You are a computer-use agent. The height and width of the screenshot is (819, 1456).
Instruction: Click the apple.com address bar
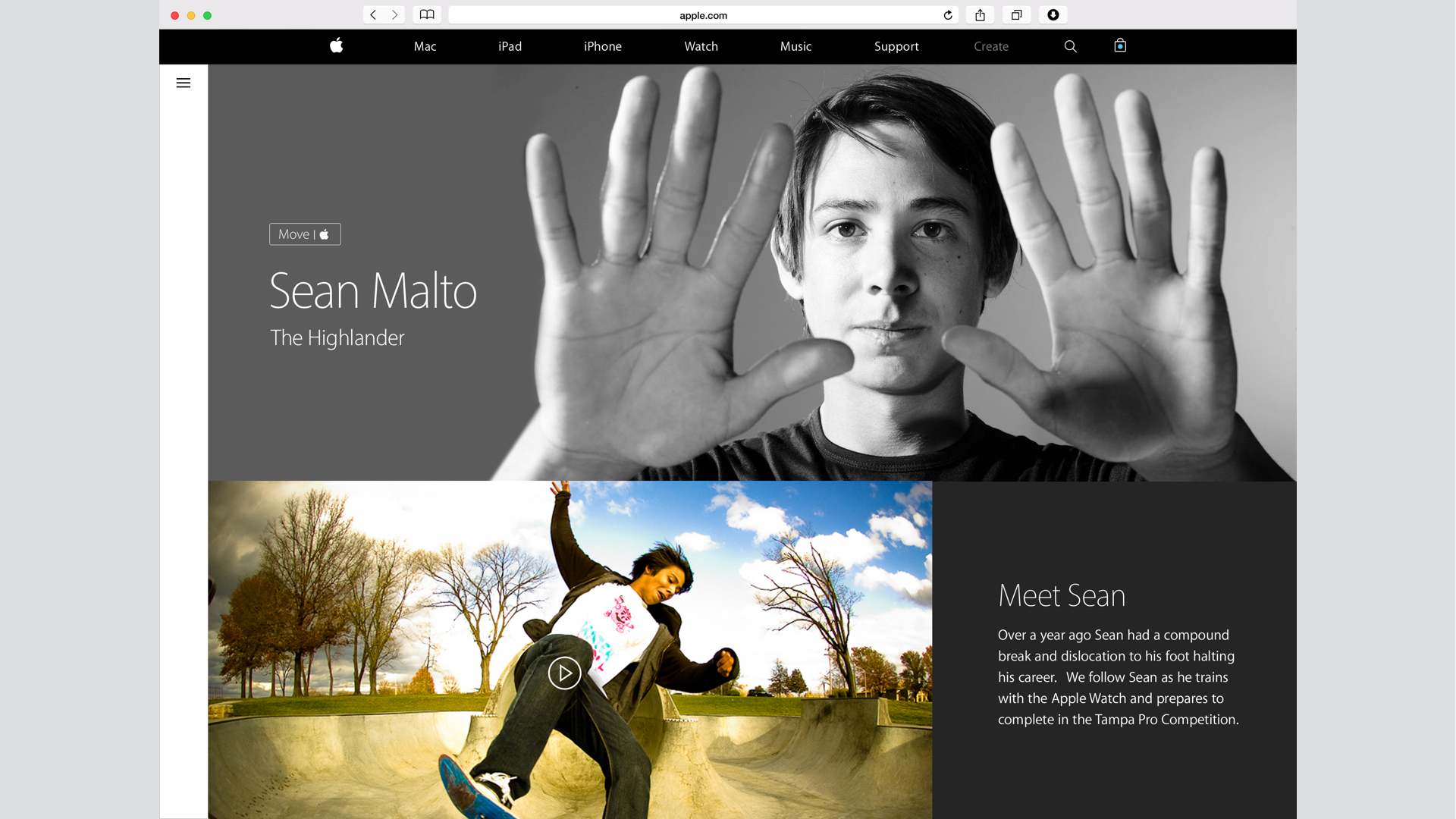703,15
